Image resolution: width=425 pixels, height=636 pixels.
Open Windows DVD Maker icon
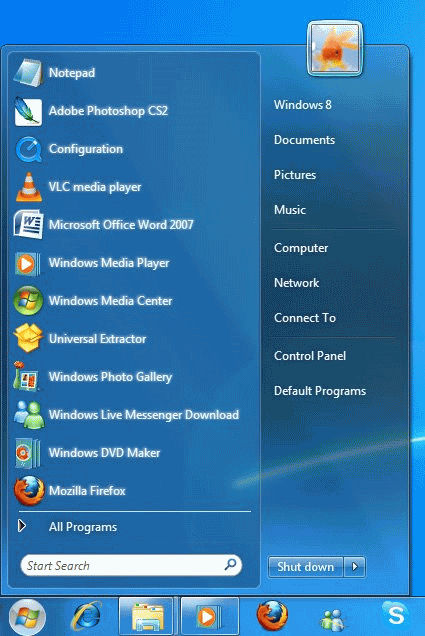point(28,453)
